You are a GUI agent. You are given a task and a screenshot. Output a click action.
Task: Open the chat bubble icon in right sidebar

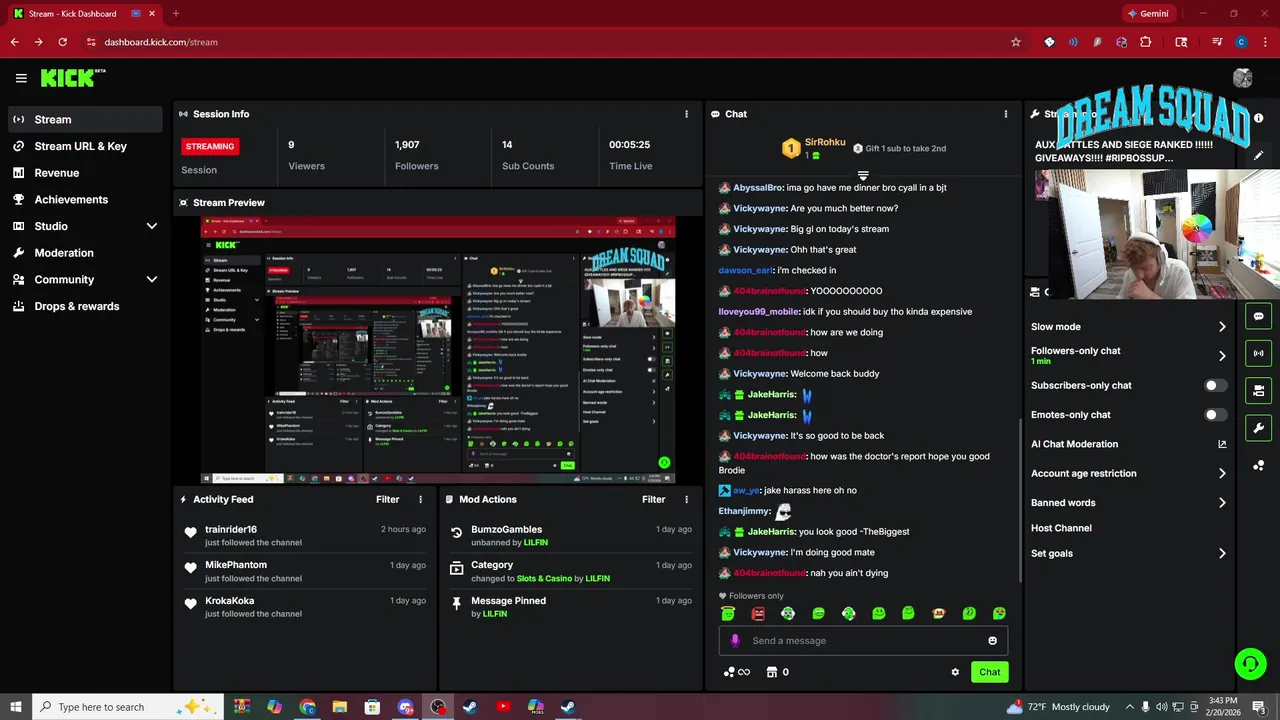coord(1258,316)
